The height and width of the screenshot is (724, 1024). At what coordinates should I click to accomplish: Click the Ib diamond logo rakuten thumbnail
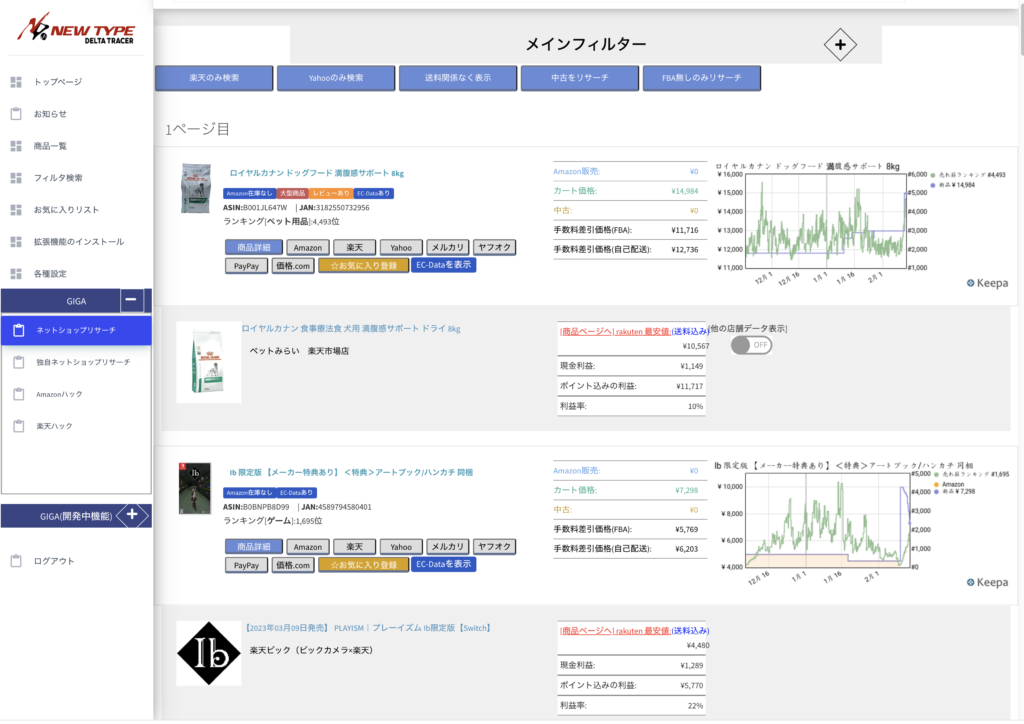click(x=209, y=653)
